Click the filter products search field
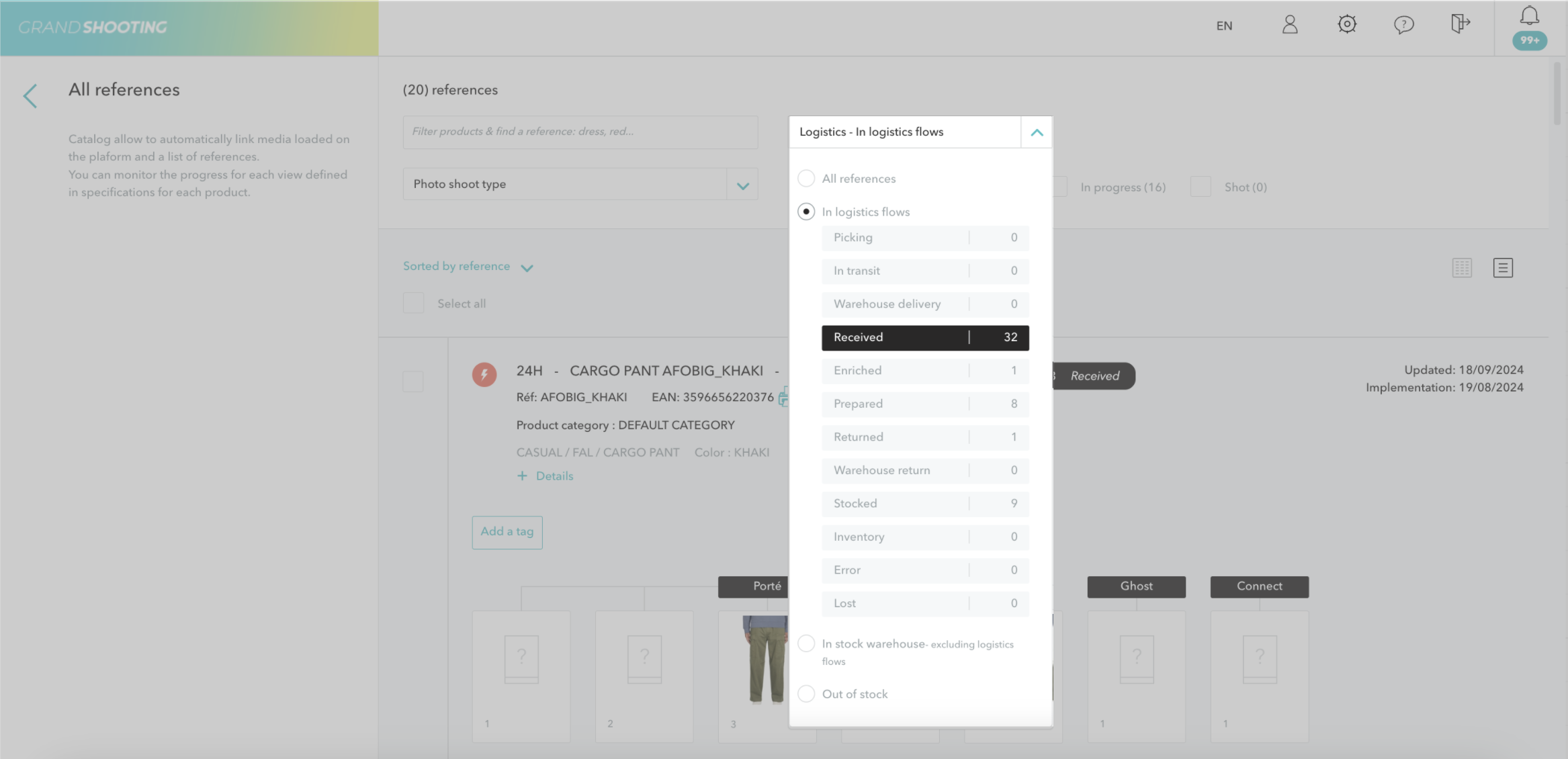Viewport: 1568px width, 759px height. coord(580,132)
